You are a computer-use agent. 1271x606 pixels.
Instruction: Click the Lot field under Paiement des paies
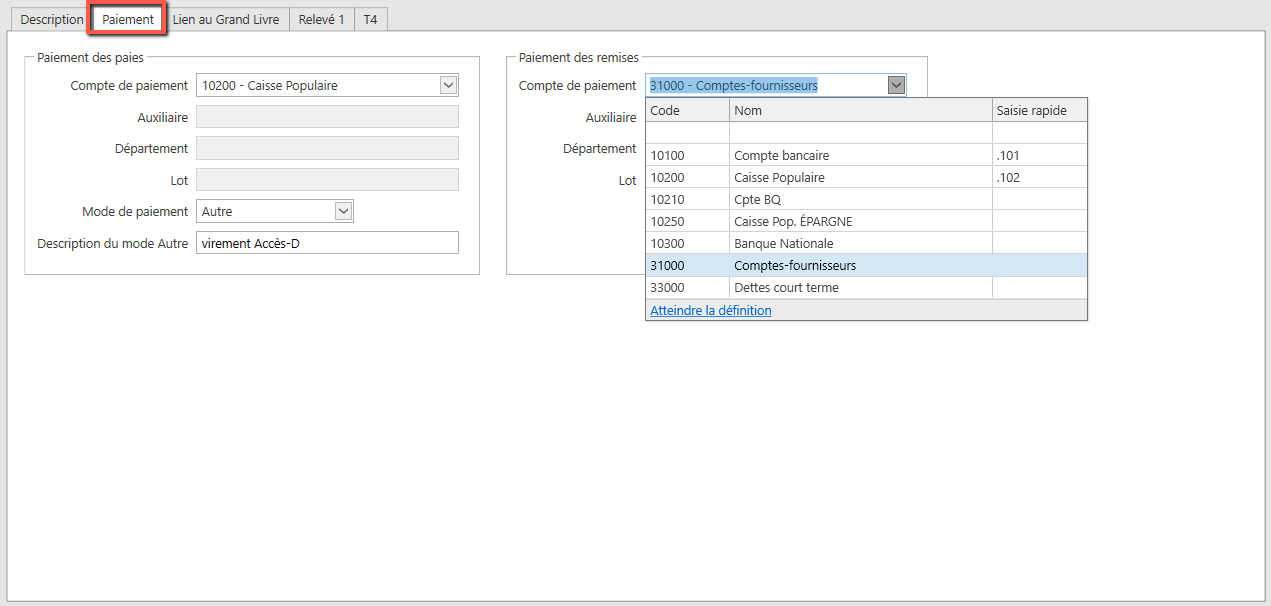(x=327, y=180)
